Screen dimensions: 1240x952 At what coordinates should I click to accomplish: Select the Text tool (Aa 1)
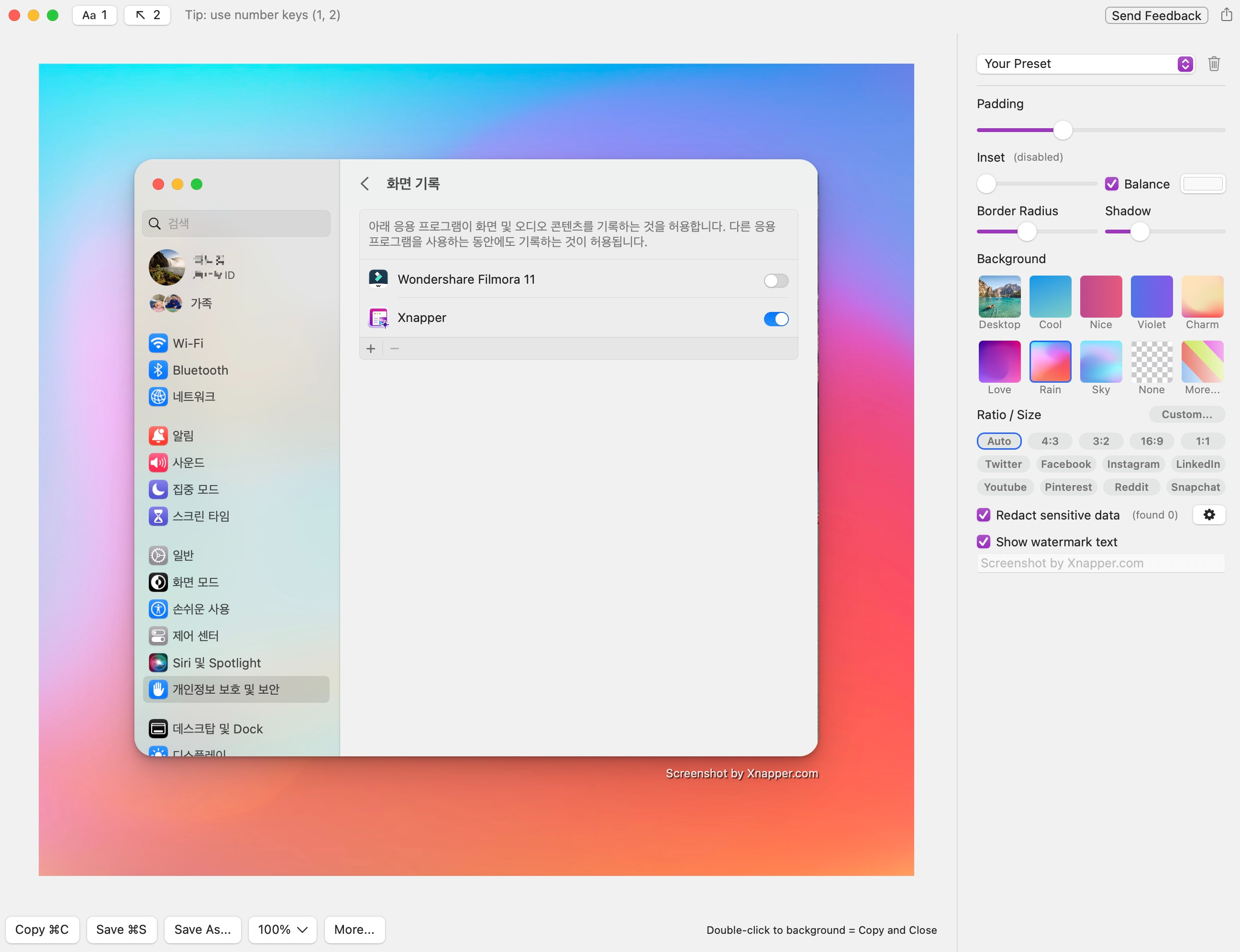click(95, 15)
